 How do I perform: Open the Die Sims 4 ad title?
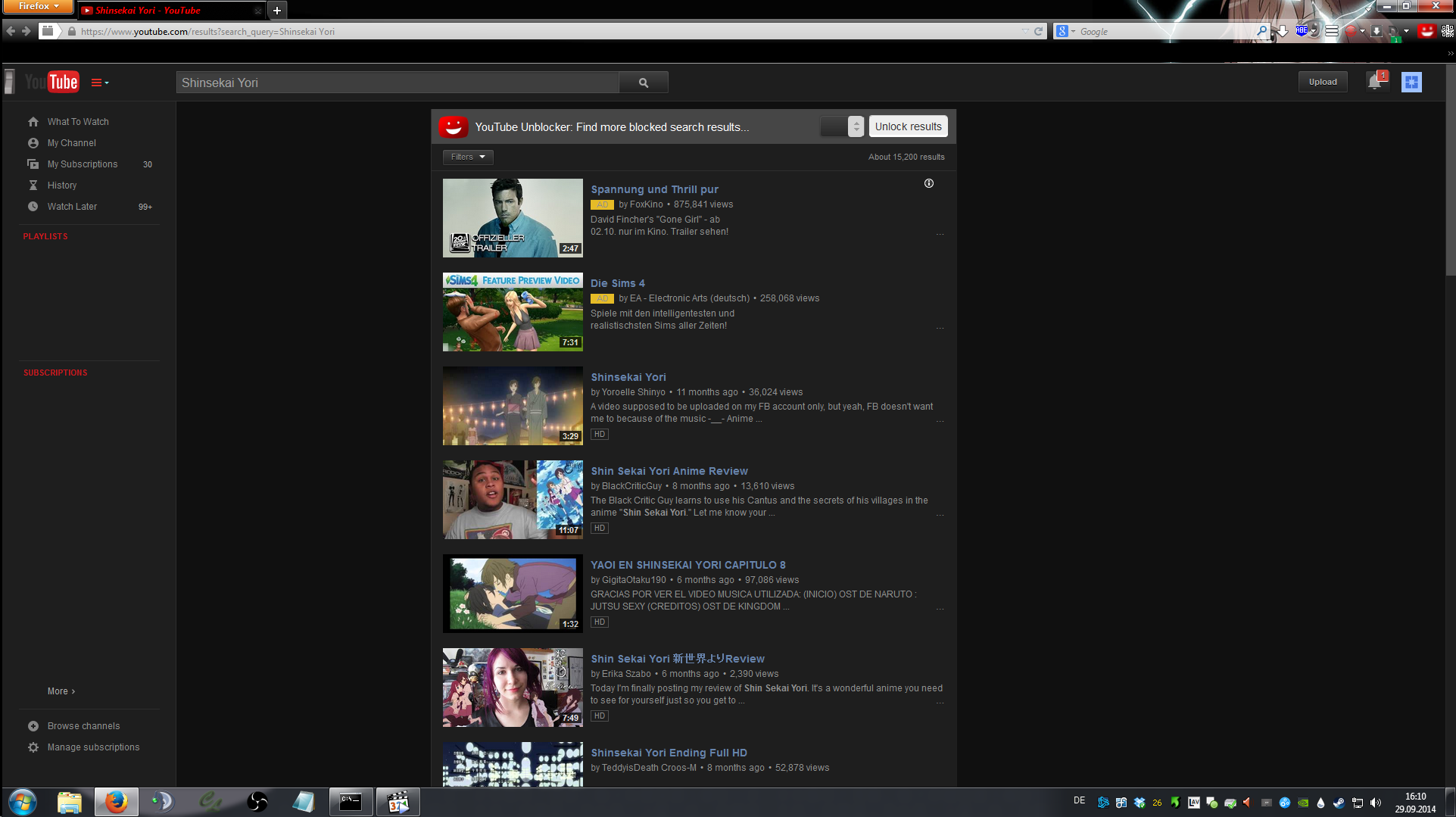tap(618, 283)
